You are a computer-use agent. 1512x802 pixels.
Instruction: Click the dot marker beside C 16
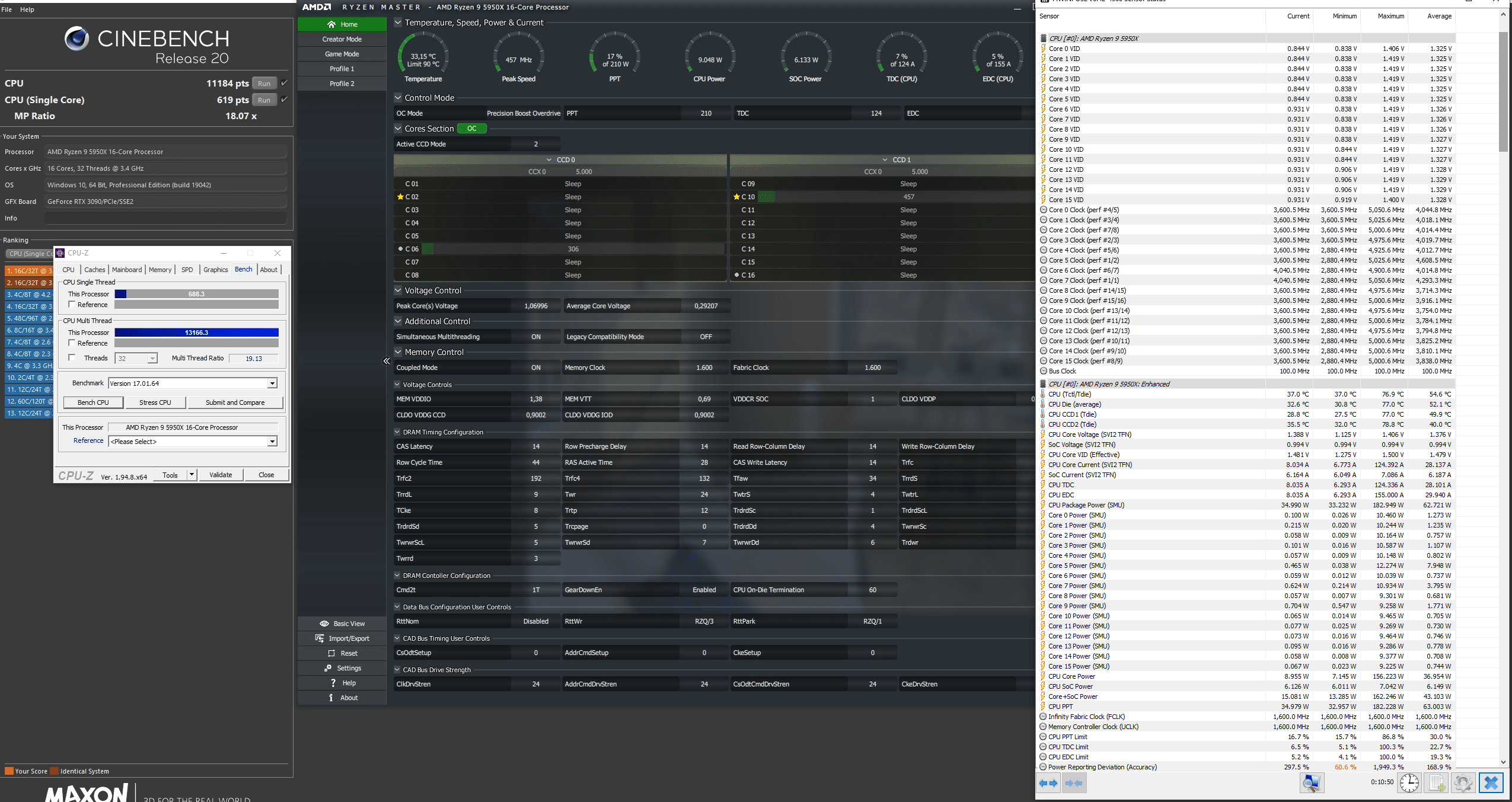point(736,275)
